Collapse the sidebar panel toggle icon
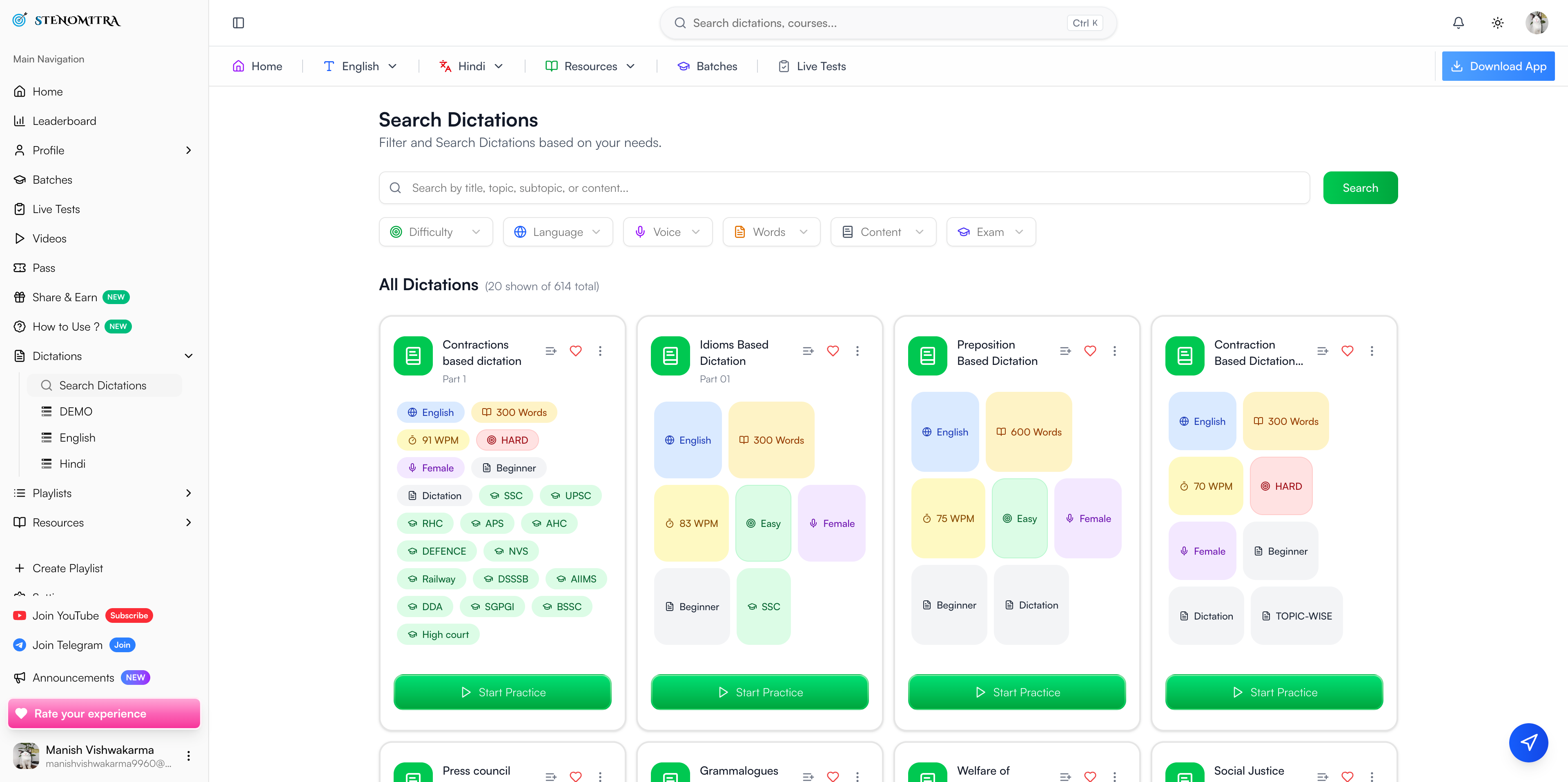This screenshot has width=1568, height=782. [238, 23]
